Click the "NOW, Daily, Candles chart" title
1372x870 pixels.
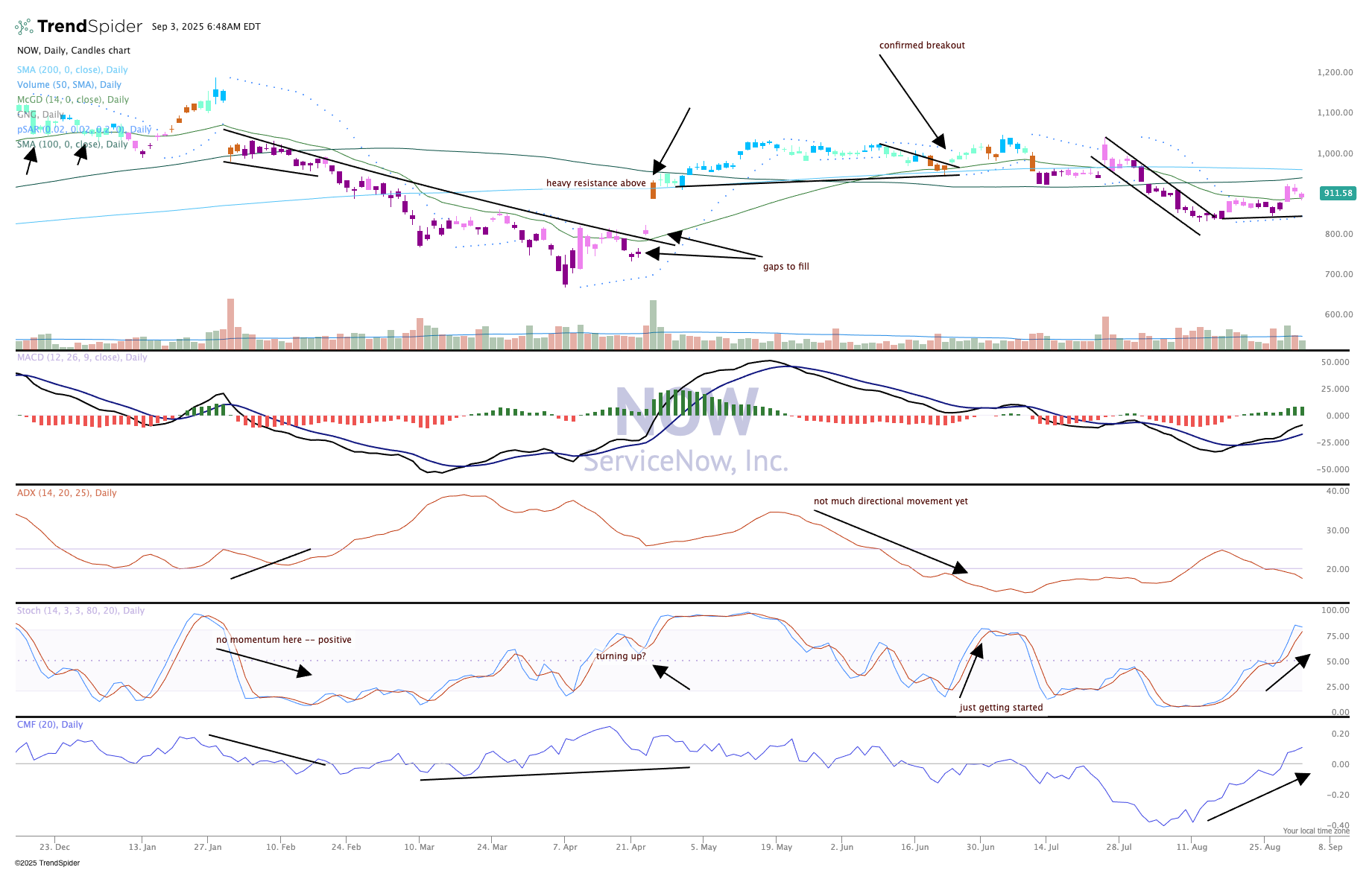point(74,51)
